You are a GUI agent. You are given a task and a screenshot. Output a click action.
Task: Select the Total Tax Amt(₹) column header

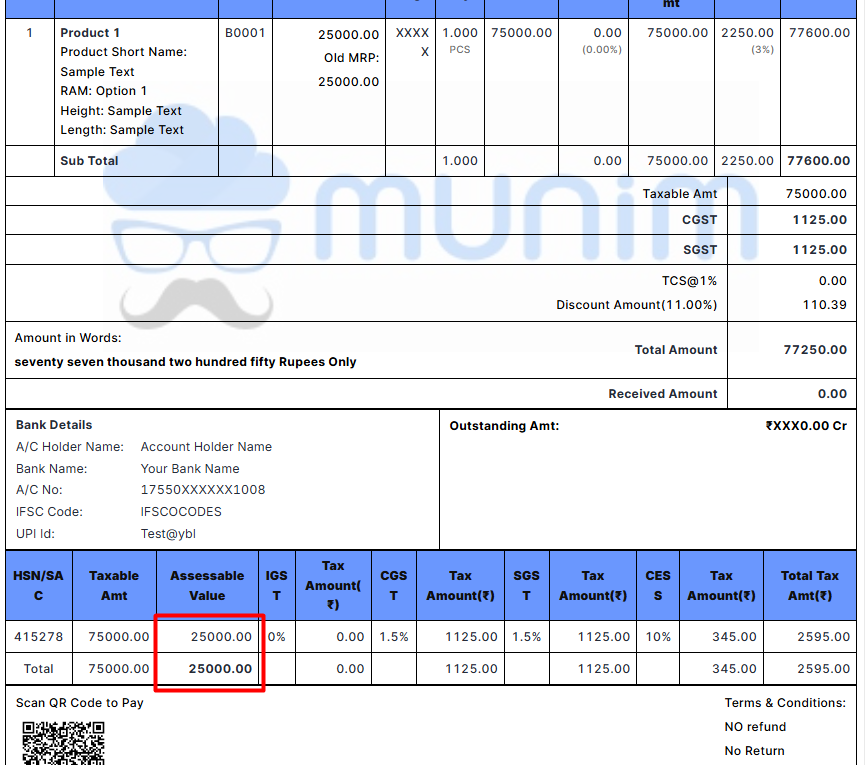tap(810, 585)
